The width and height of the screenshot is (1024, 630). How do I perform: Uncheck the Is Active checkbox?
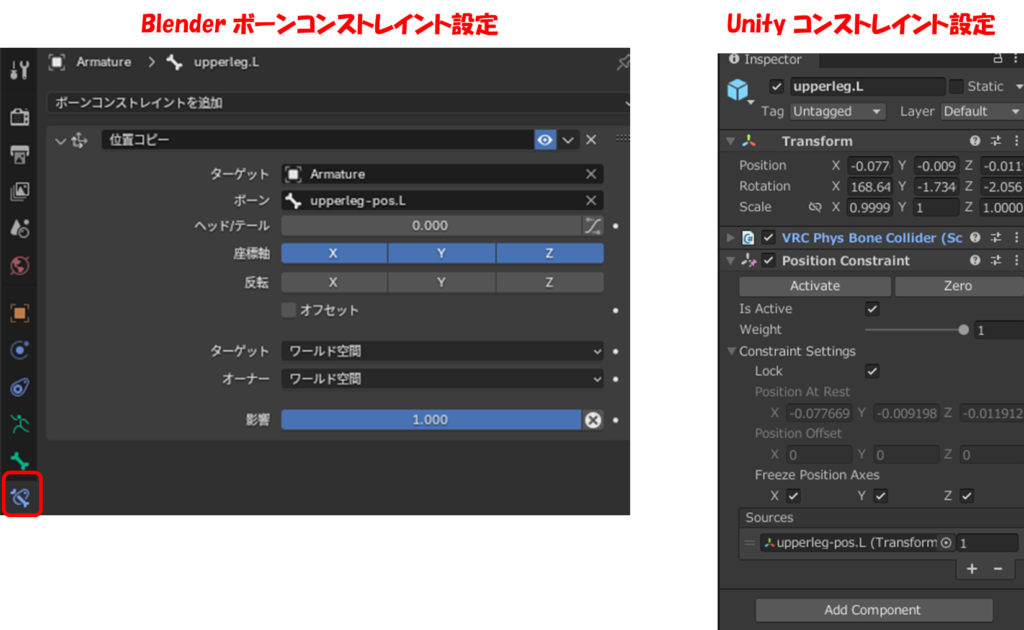coord(872,309)
